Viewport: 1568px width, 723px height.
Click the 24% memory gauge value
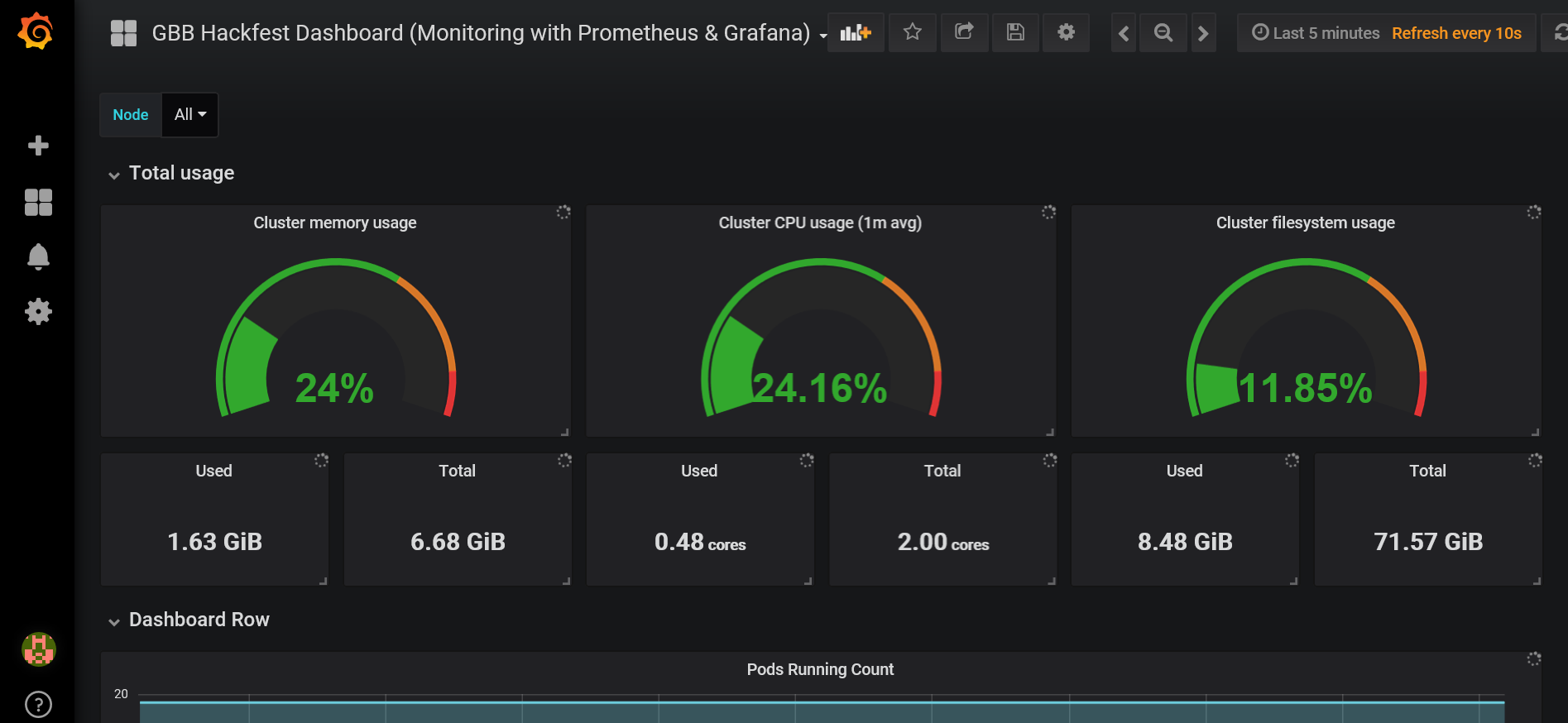coord(335,388)
